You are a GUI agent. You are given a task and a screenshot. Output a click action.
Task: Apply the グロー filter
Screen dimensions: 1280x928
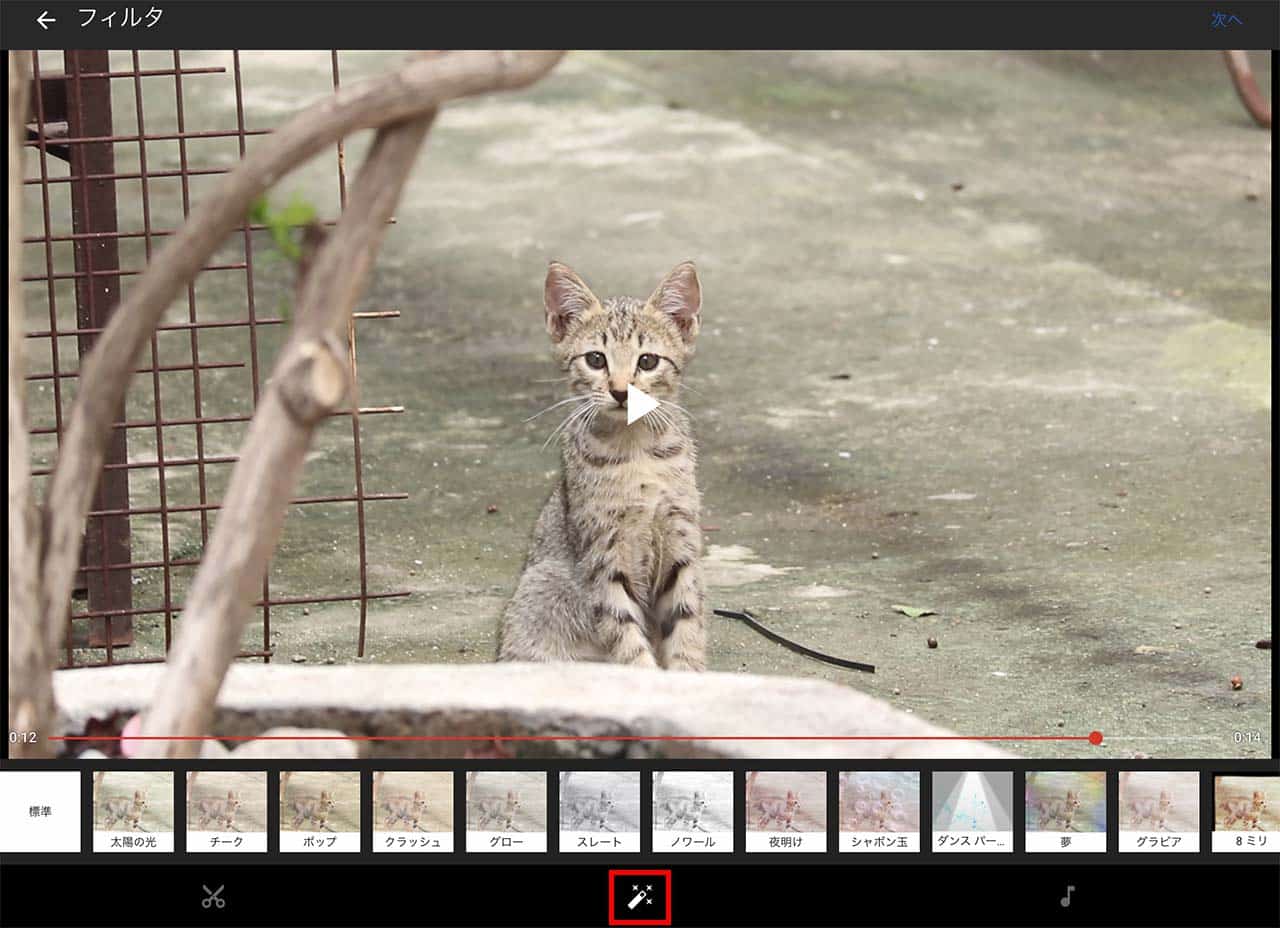(x=506, y=811)
